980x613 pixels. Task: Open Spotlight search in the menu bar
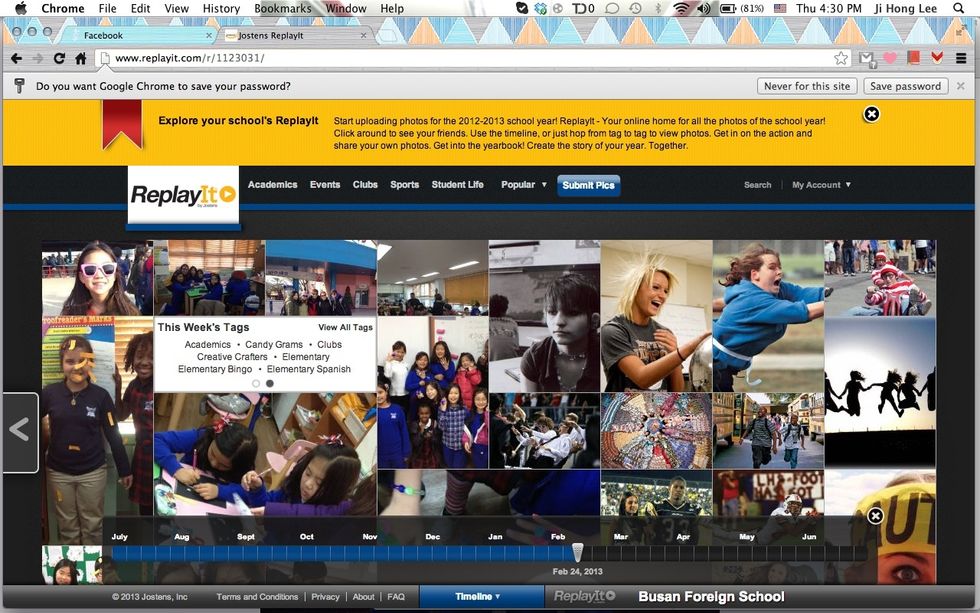coord(958,8)
